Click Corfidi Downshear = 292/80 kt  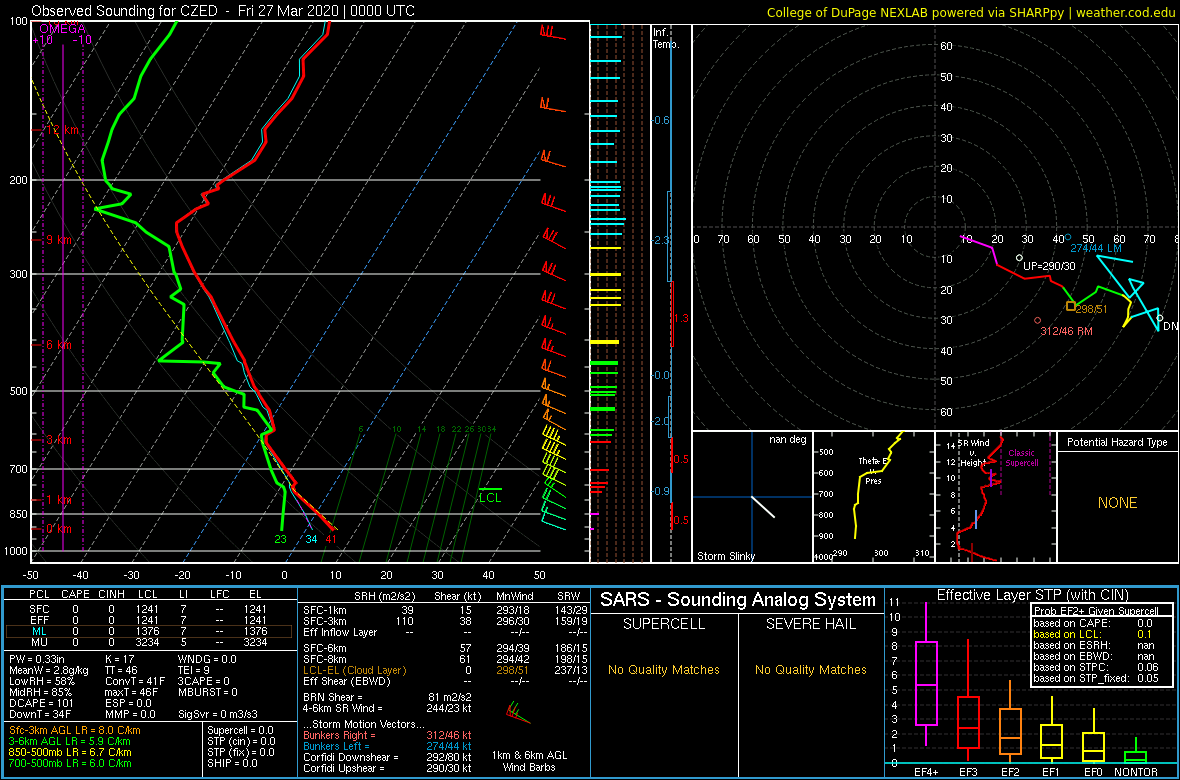tap(387, 757)
